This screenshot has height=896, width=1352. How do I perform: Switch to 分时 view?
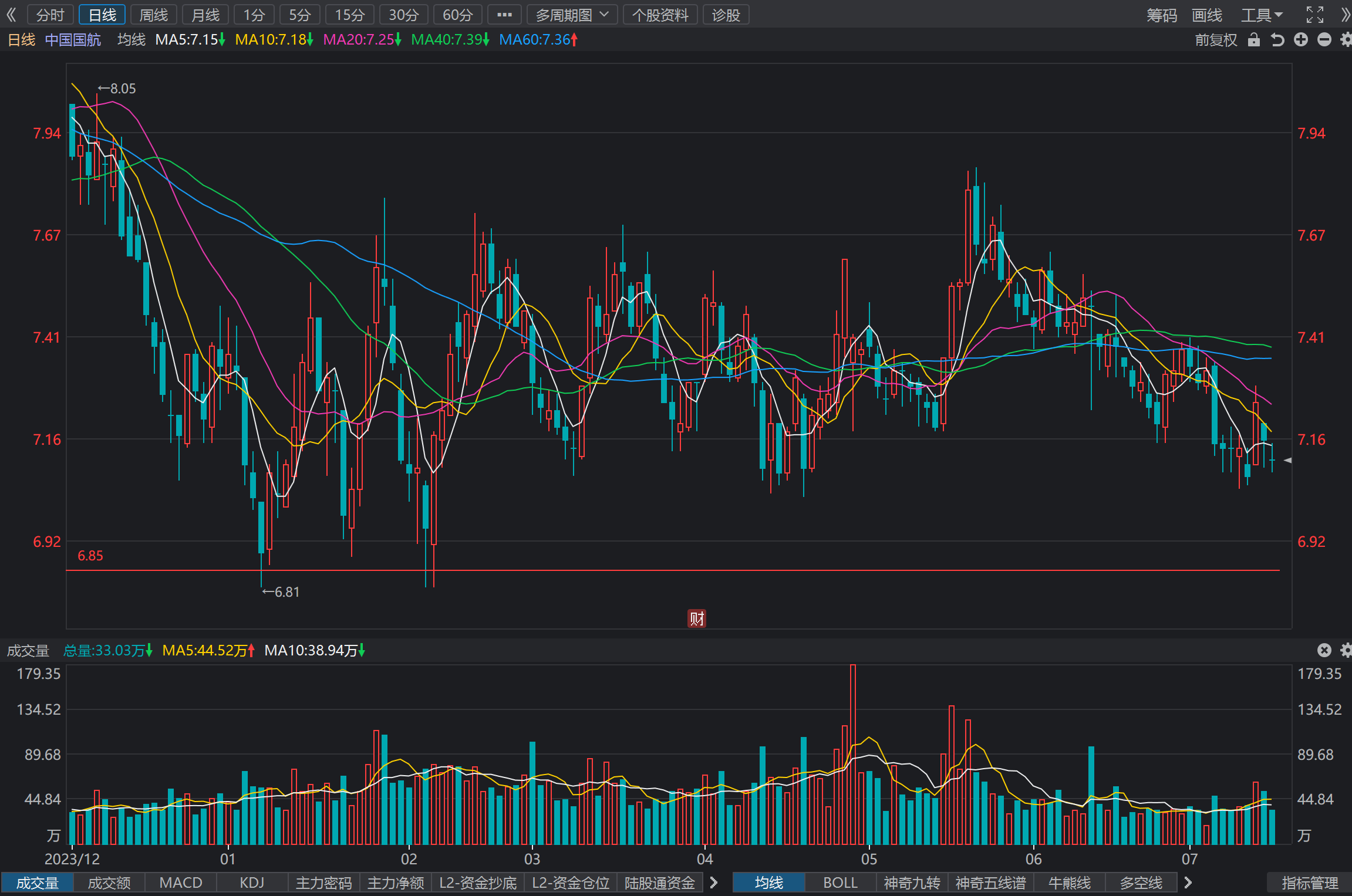pos(50,15)
